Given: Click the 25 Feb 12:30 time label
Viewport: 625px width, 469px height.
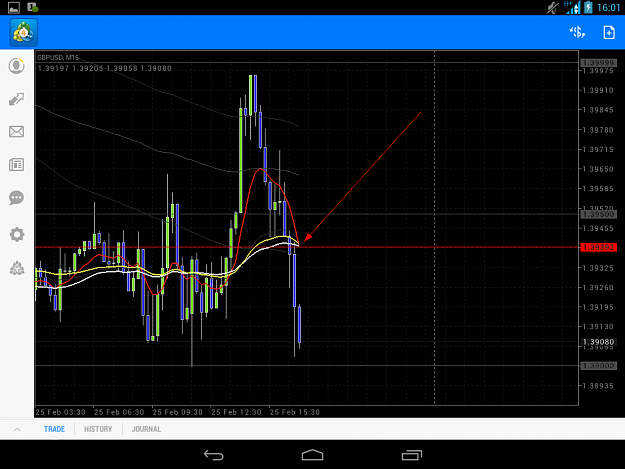Looking at the screenshot, I should click(x=236, y=412).
